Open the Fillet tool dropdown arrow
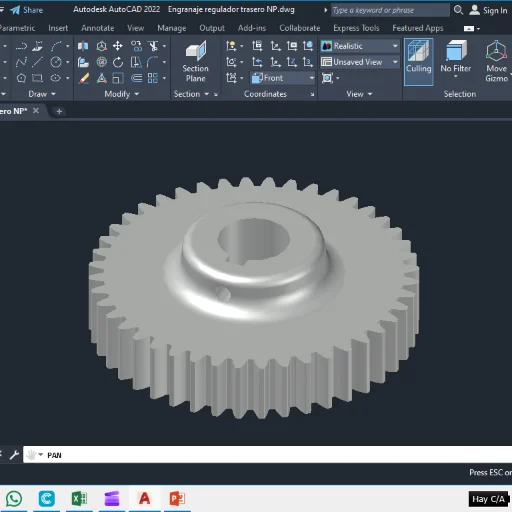 click(x=164, y=62)
